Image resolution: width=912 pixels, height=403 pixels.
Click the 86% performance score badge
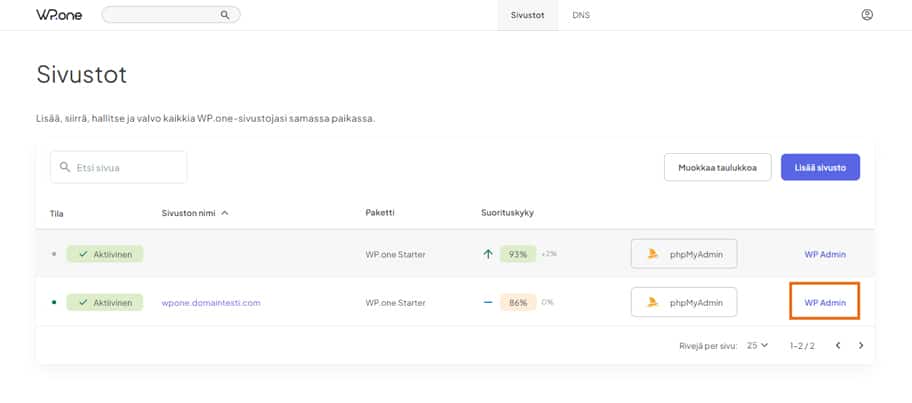(517, 302)
